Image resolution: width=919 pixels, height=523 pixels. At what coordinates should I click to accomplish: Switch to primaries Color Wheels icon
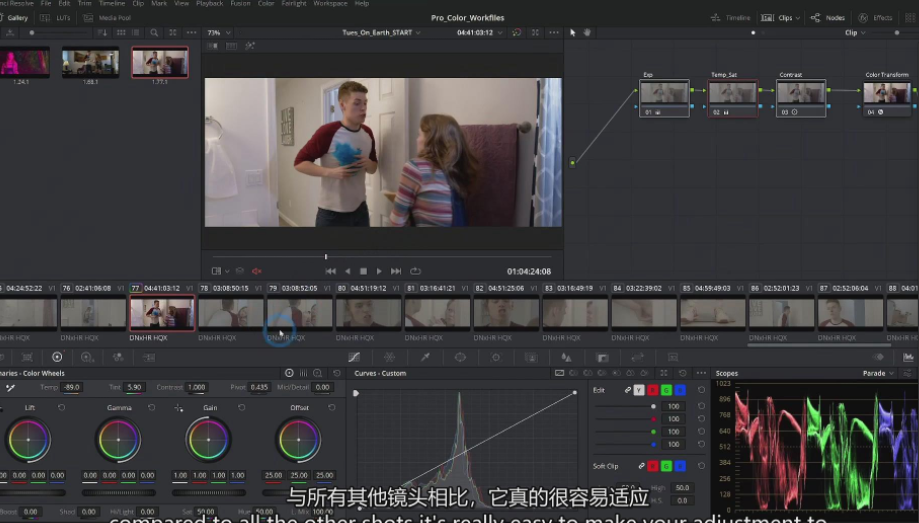(57, 357)
